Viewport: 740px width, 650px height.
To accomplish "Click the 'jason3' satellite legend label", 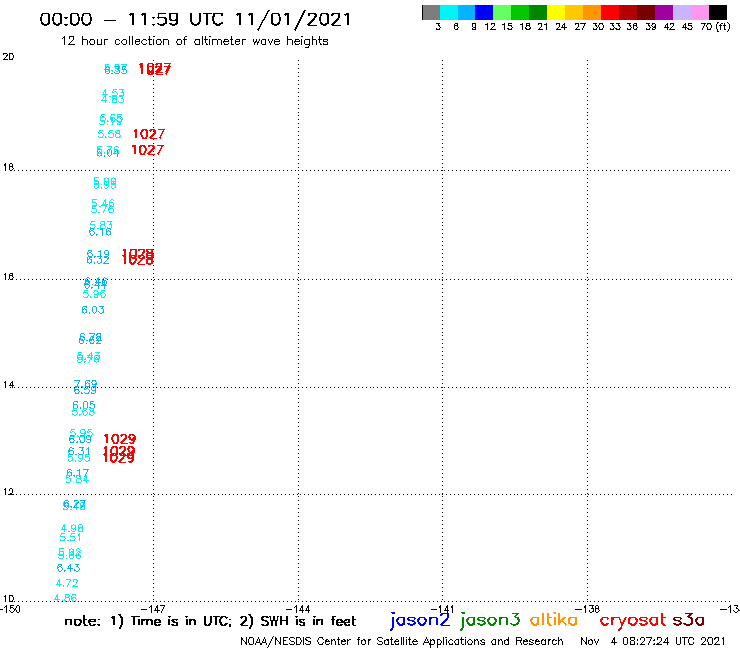I will [x=490, y=620].
